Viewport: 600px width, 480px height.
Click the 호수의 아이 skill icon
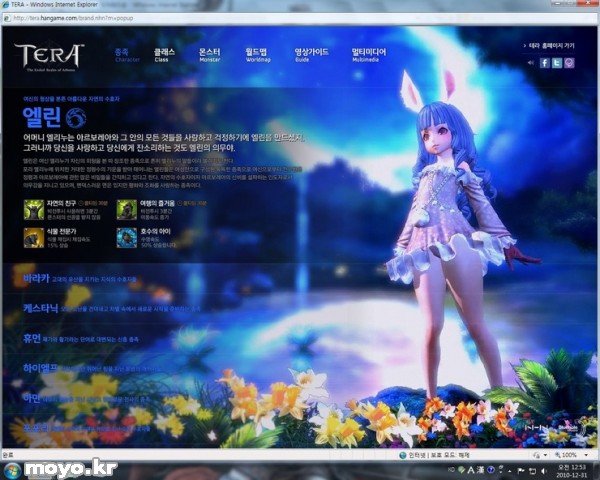(x=127, y=238)
